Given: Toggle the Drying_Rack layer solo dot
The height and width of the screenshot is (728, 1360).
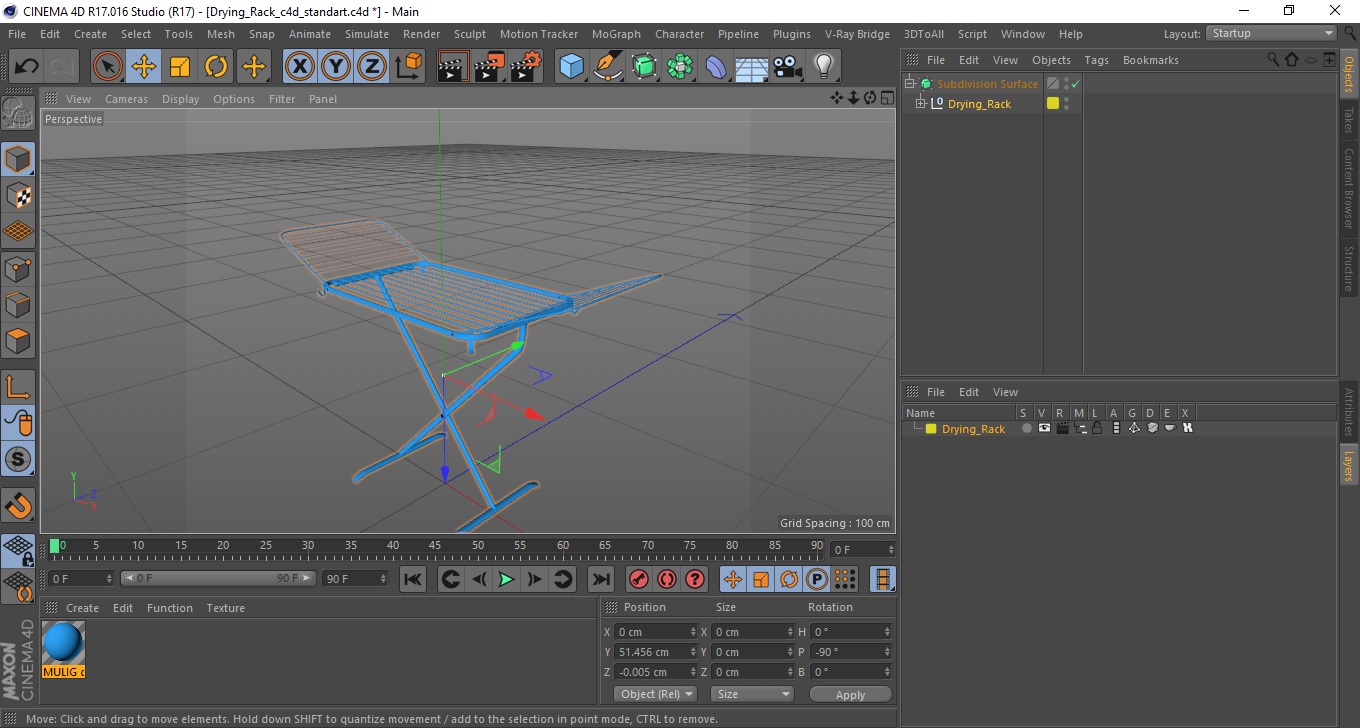Looking at the screenshot, I should 1026,428.
